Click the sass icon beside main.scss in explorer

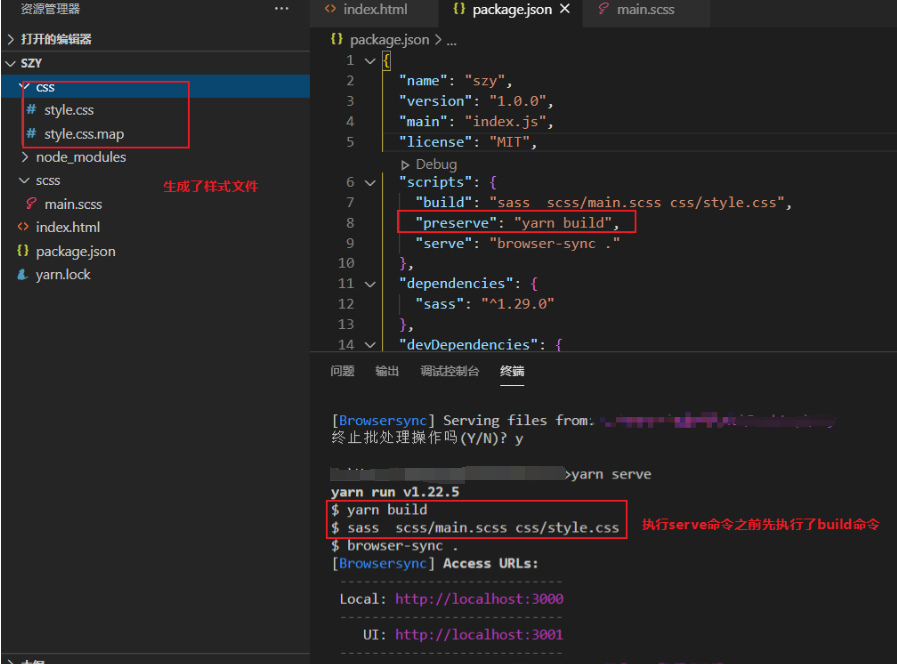pos(31,204)
